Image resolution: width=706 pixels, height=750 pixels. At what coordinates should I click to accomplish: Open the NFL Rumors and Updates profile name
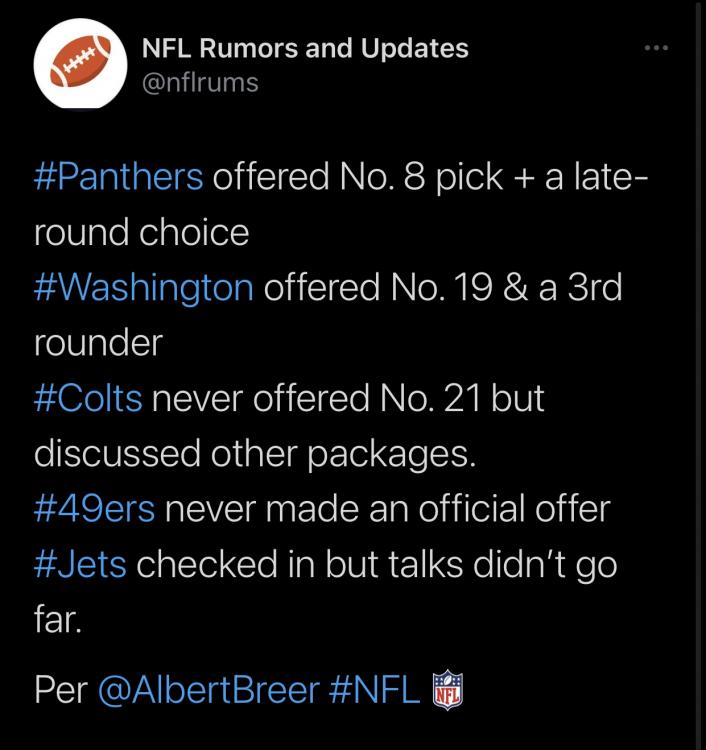click(305, 47)
